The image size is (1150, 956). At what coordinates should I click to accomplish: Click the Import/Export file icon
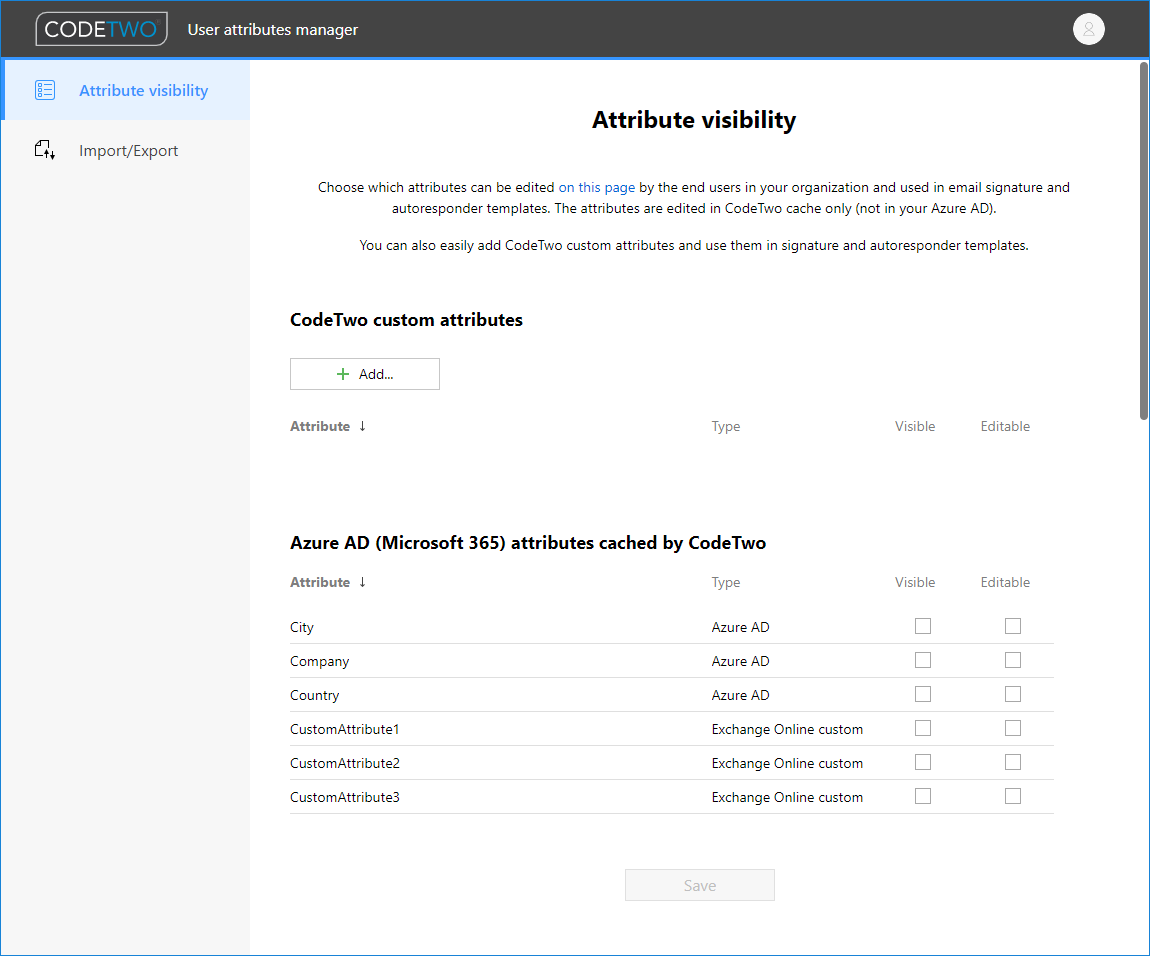45,150
